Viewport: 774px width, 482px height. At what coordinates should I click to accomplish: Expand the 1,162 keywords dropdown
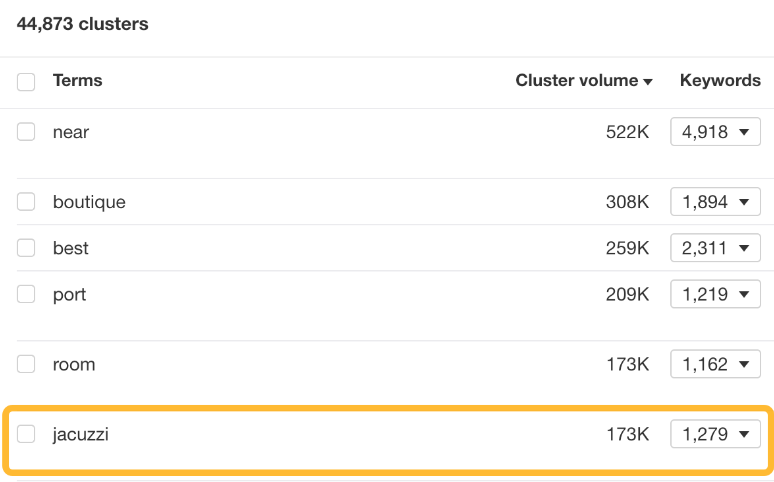click(x=715, y=365)
